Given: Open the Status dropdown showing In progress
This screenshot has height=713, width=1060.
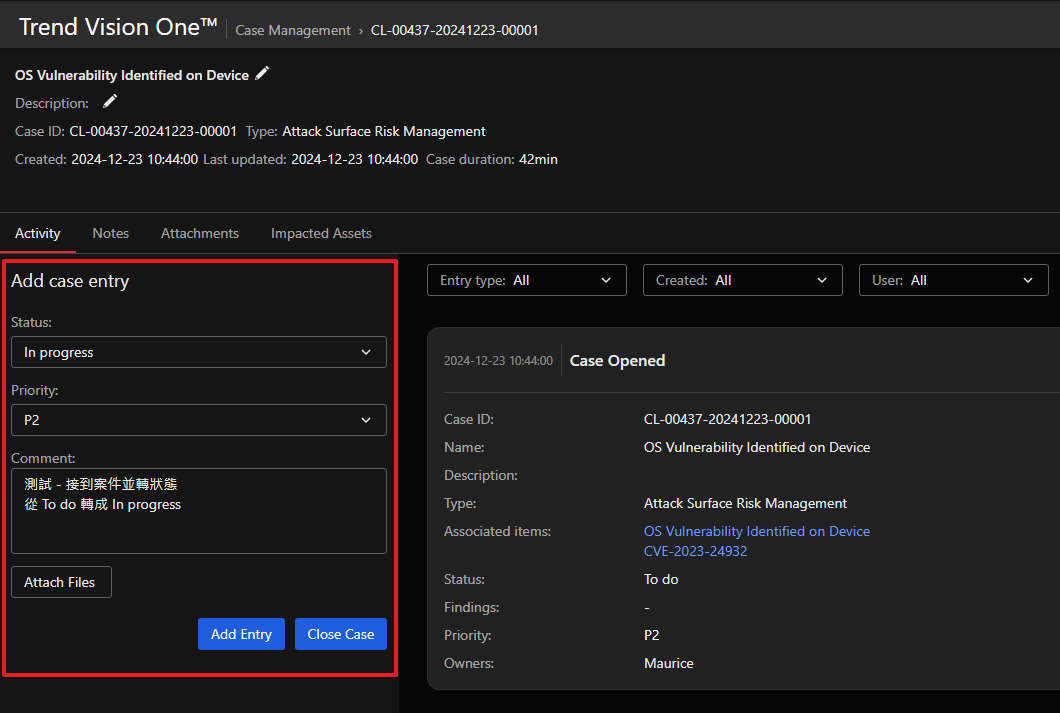Looking at the screenshot, I should (198, 352).
